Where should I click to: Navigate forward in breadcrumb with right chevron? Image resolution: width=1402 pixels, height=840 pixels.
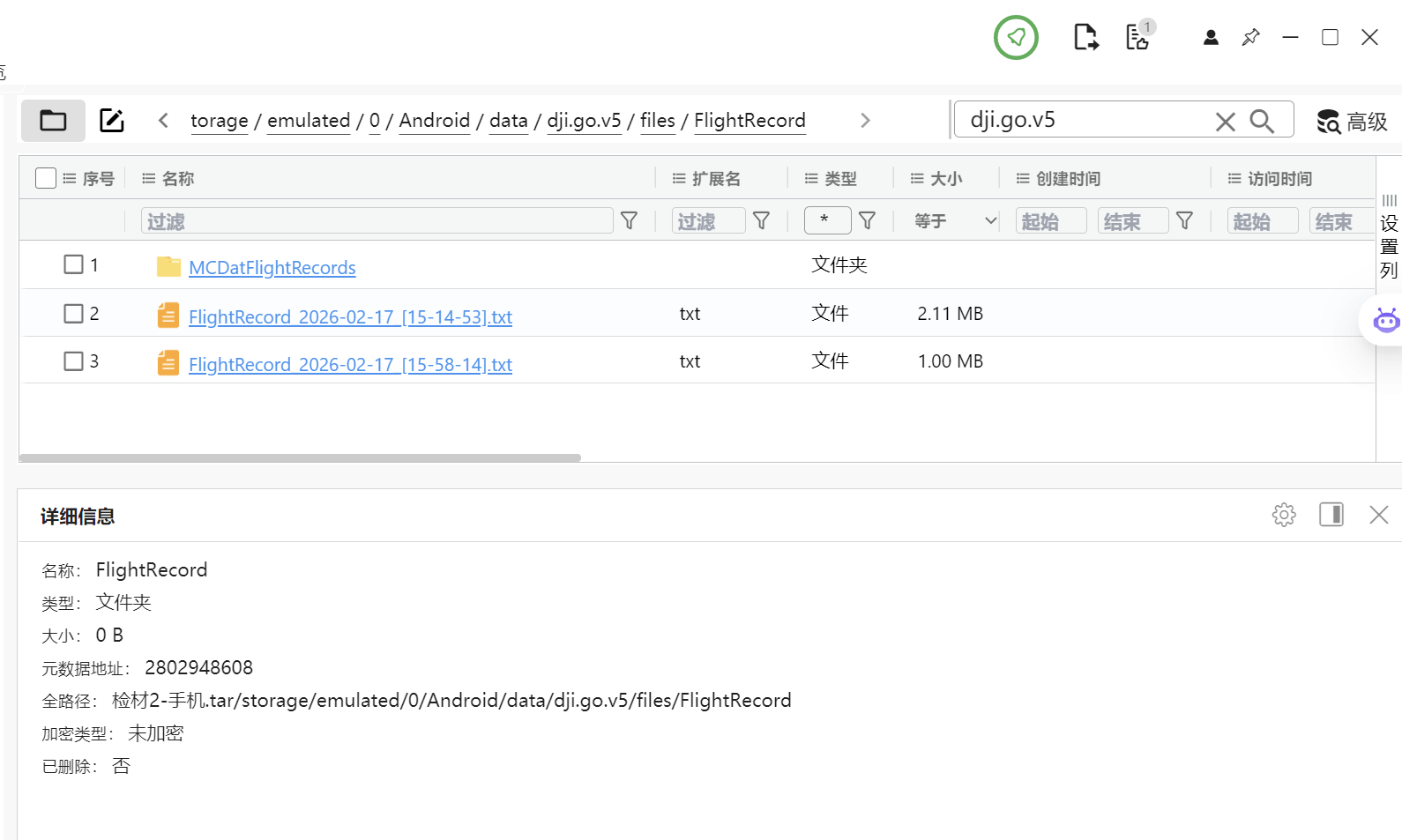tap(865, 121)
